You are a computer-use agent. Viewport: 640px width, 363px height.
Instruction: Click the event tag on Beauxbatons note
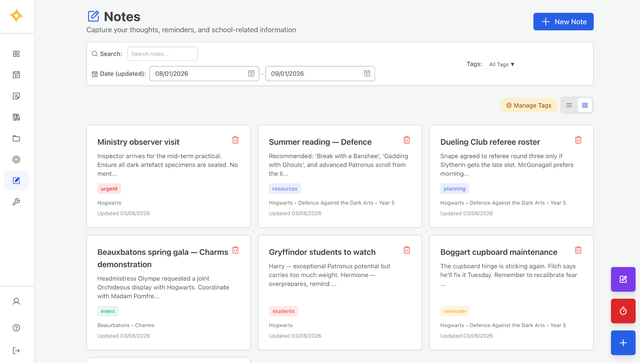[x=108, y=311]
